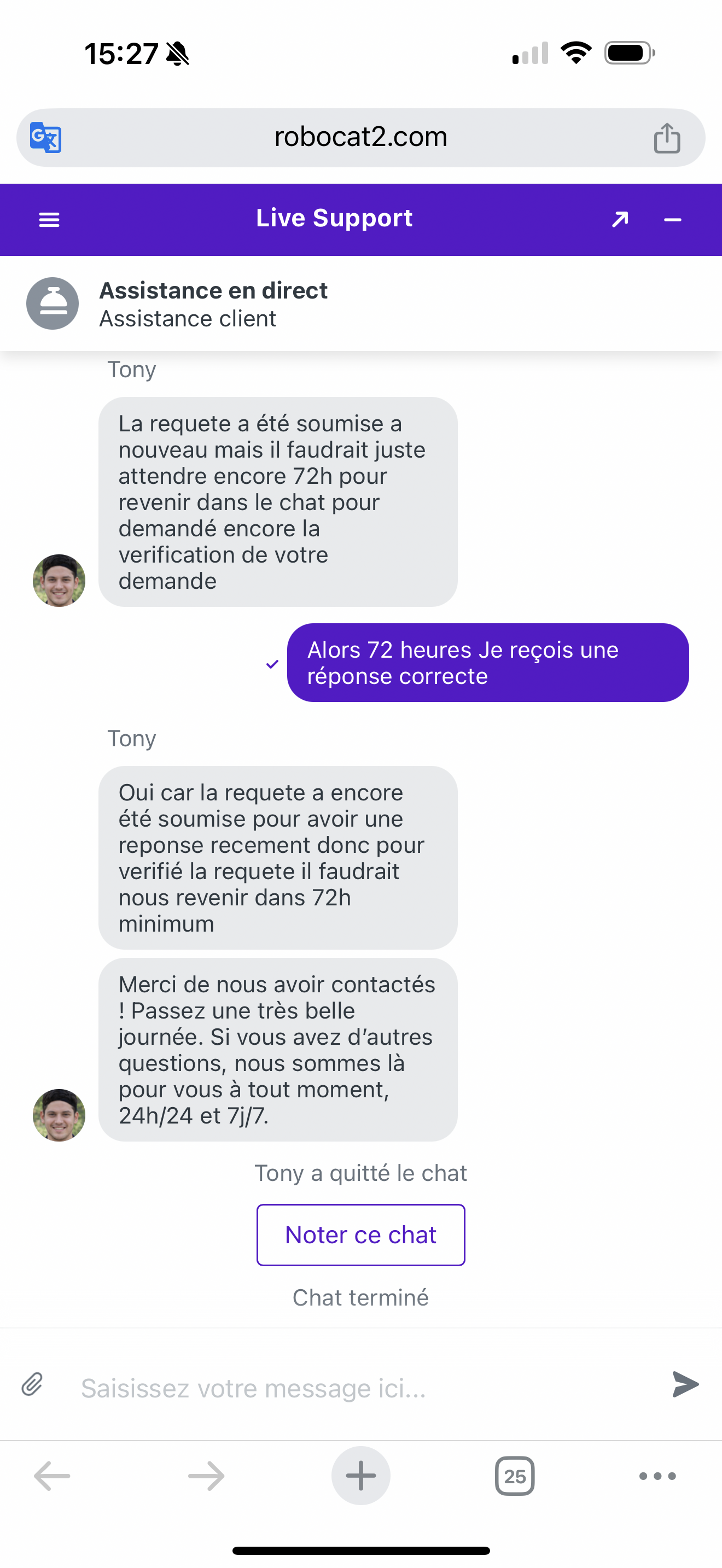Open the browser three-dot more menu

657,1476
